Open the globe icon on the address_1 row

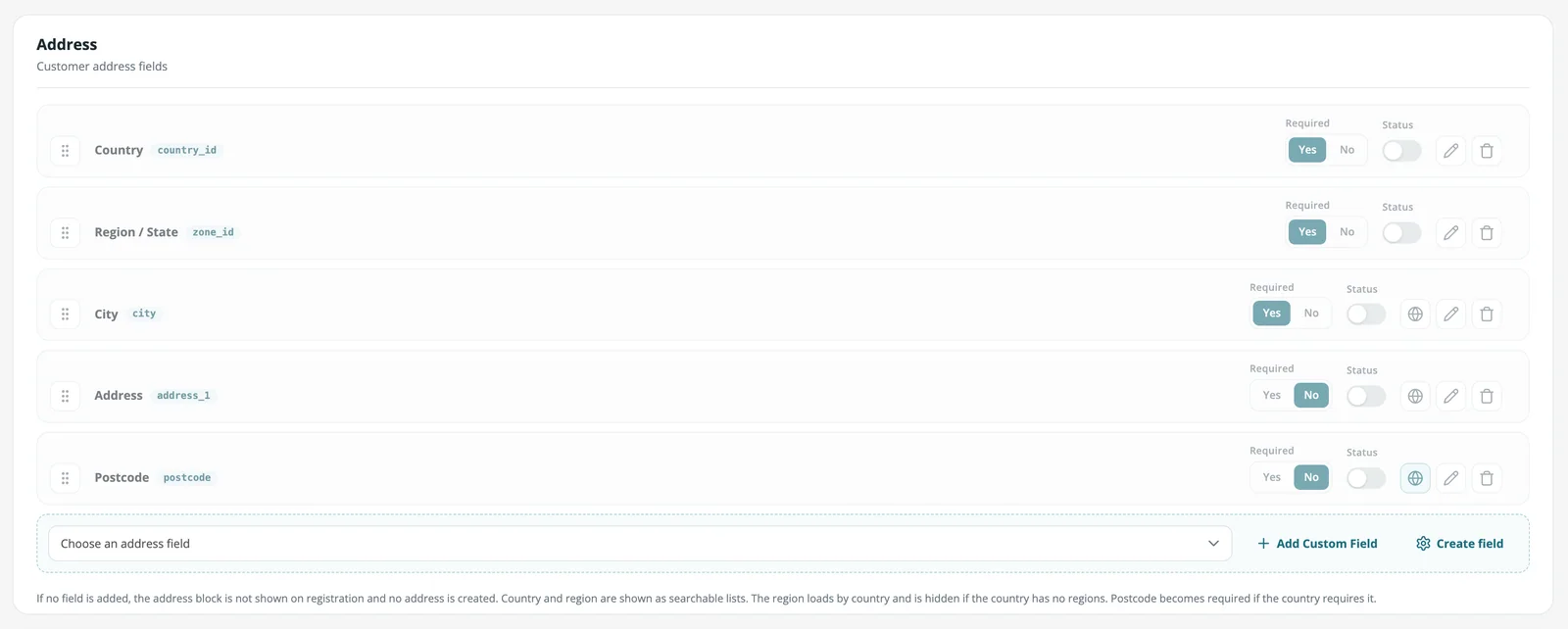[1415, 396]
